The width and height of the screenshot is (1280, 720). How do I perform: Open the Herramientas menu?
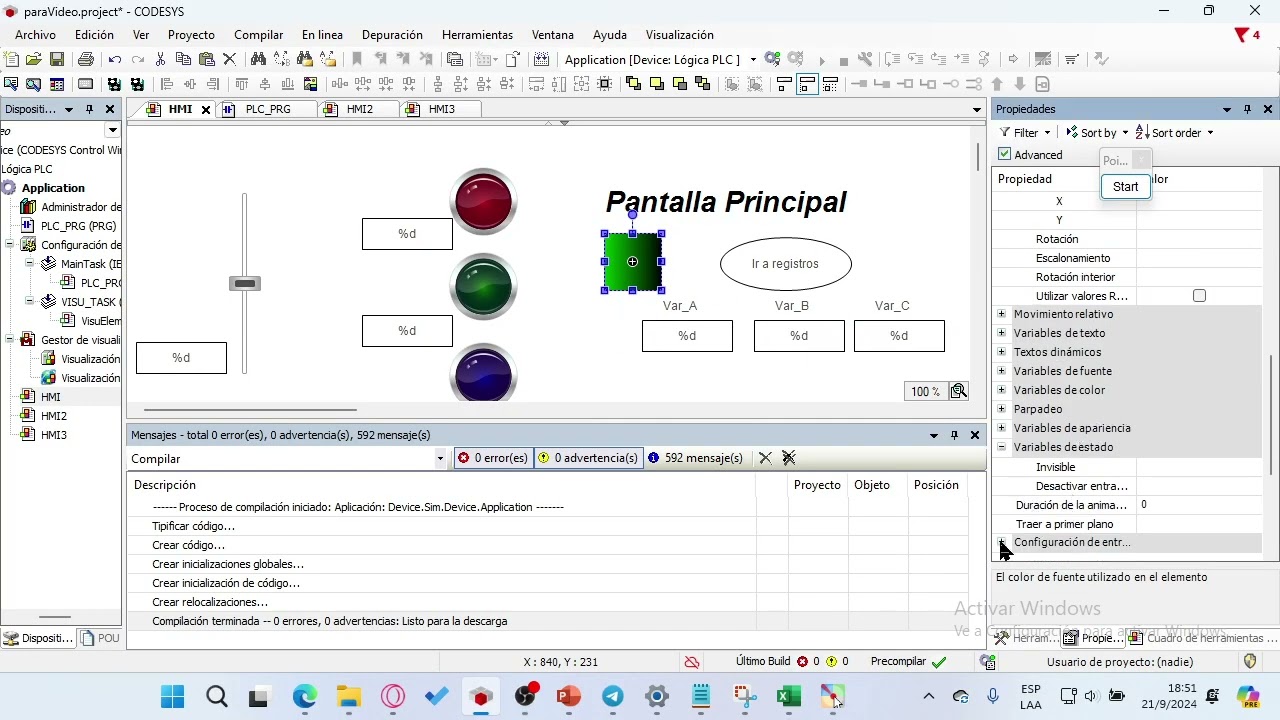(x=477, y=34)
